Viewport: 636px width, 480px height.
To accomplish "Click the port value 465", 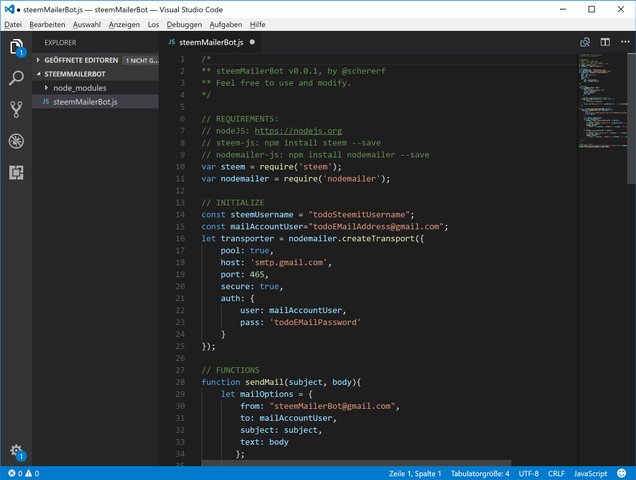I will coord(257,274).
